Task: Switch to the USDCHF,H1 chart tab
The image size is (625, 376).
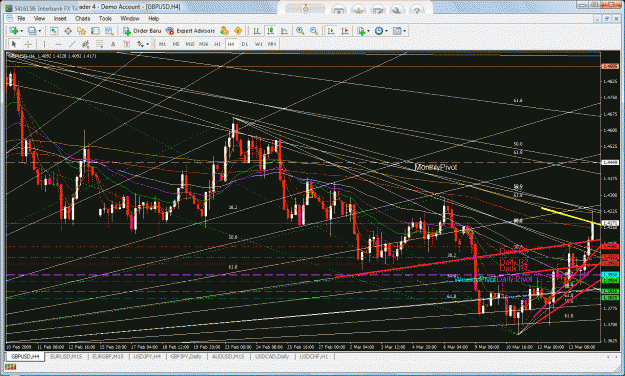Action: [x=314, y=356]
